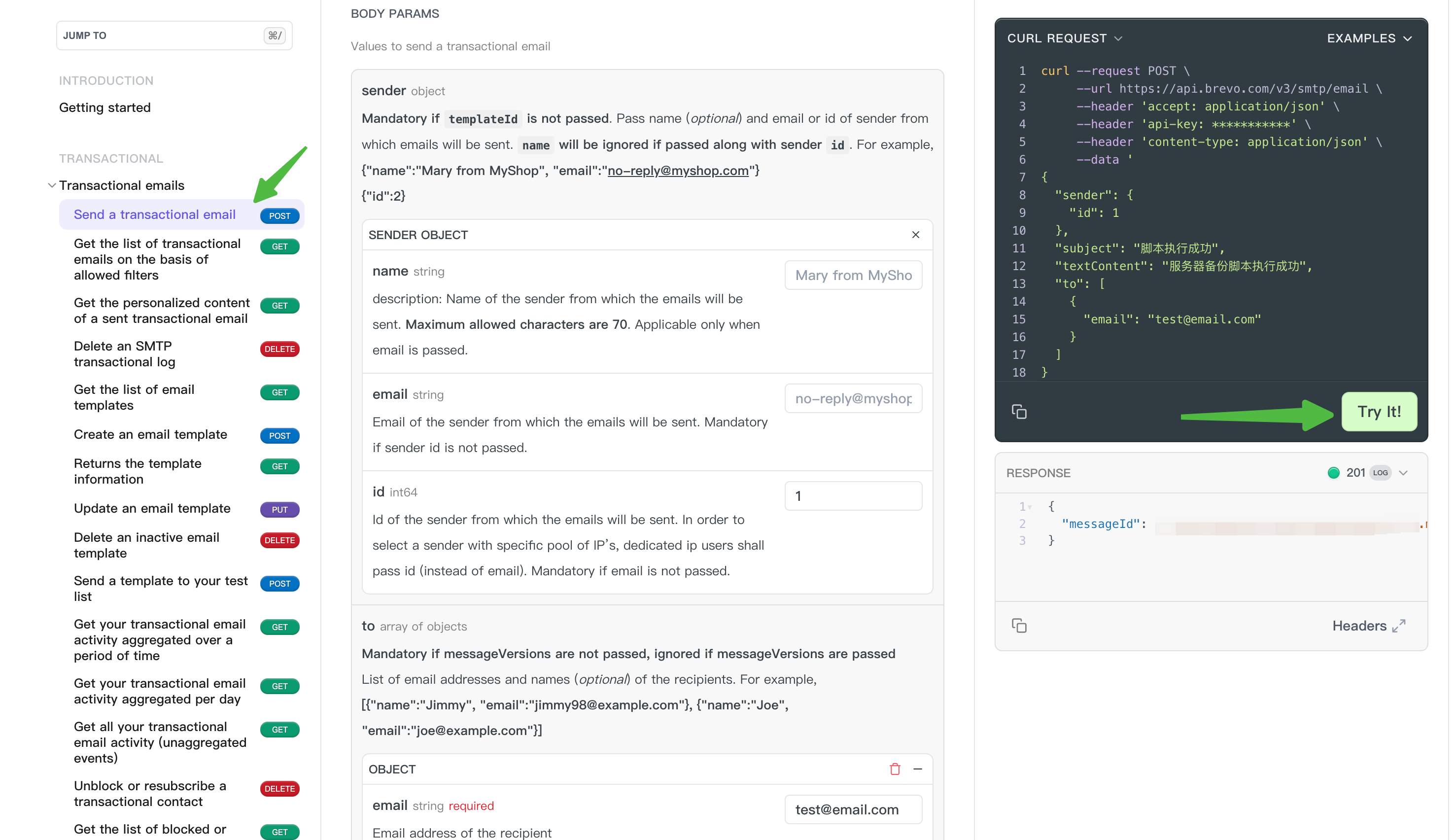Click the "subject" line in cURL code
Viewport: 1456px width, 840px height.
1139,248
